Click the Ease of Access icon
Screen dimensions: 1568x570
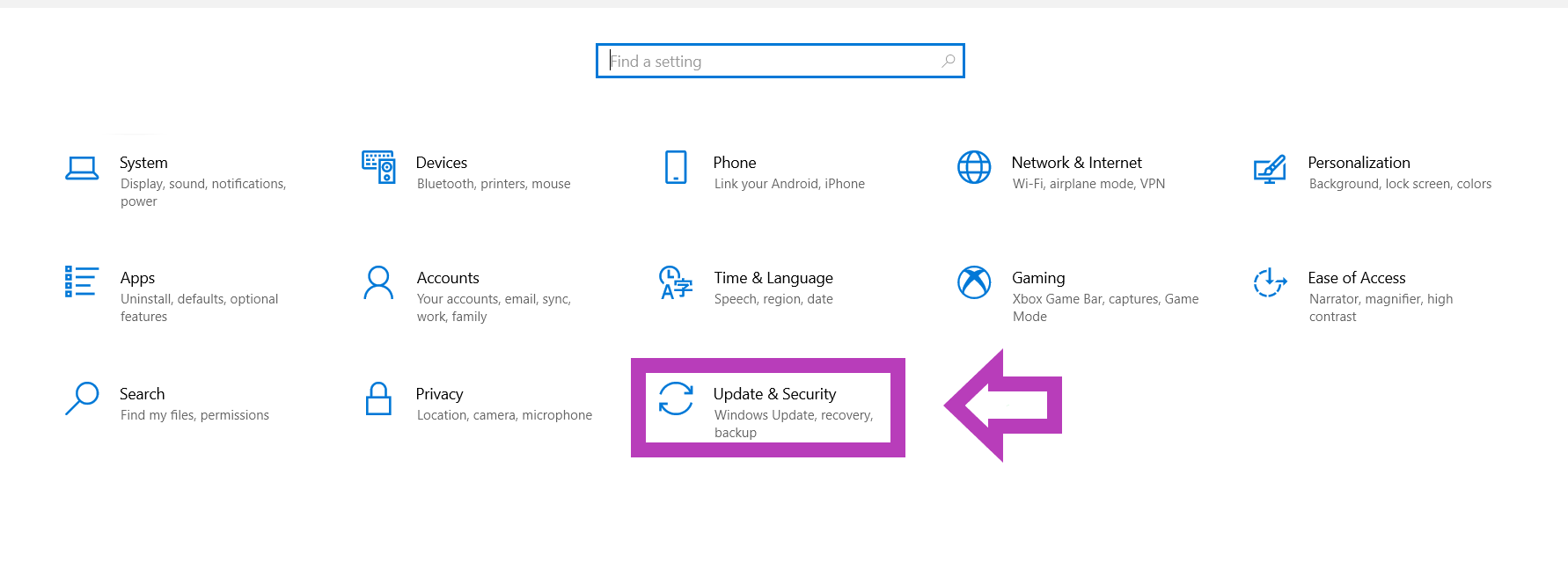pos(1270,282)
